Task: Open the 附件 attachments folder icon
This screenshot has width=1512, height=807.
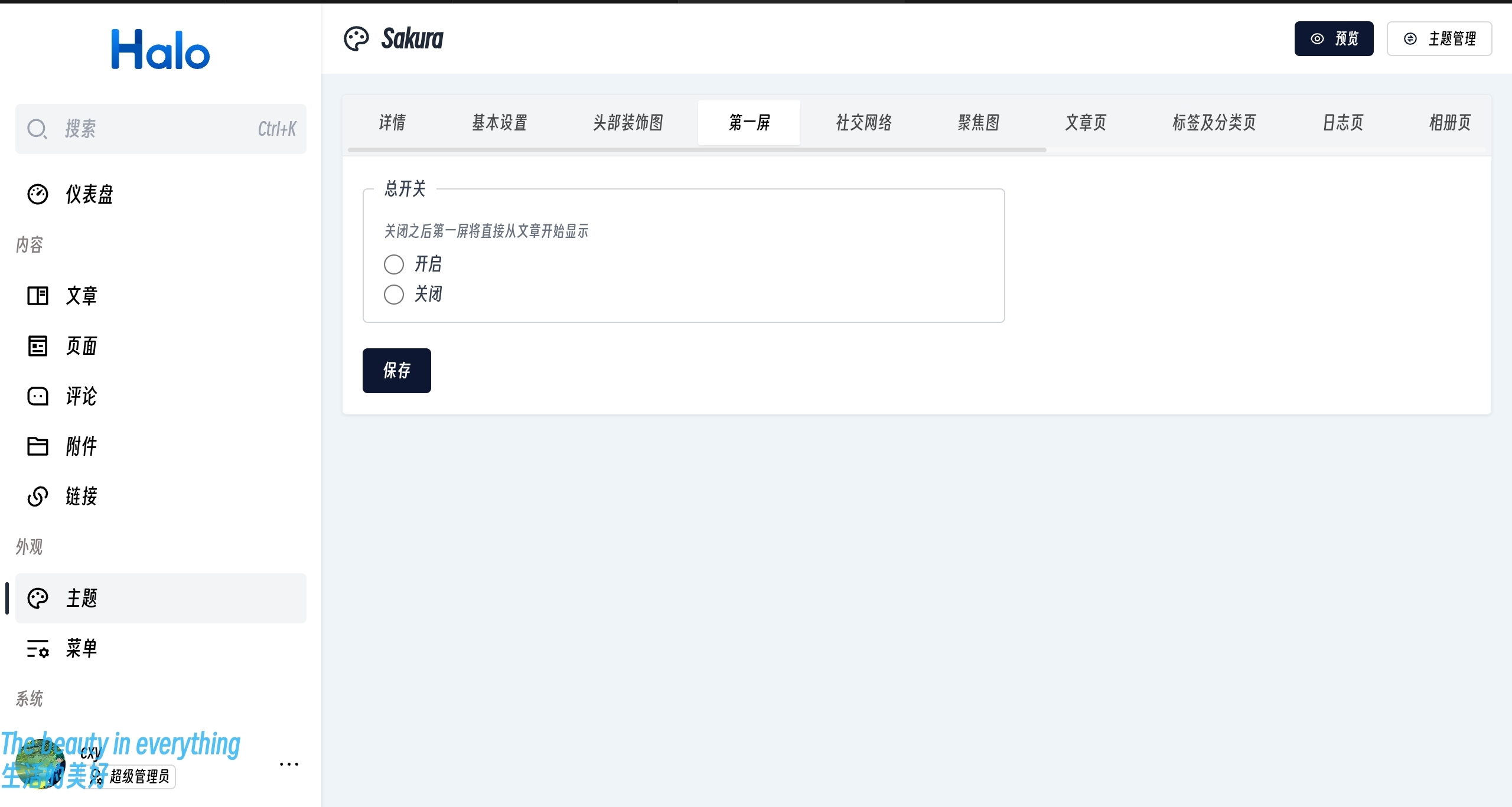Action: [38, 446]
